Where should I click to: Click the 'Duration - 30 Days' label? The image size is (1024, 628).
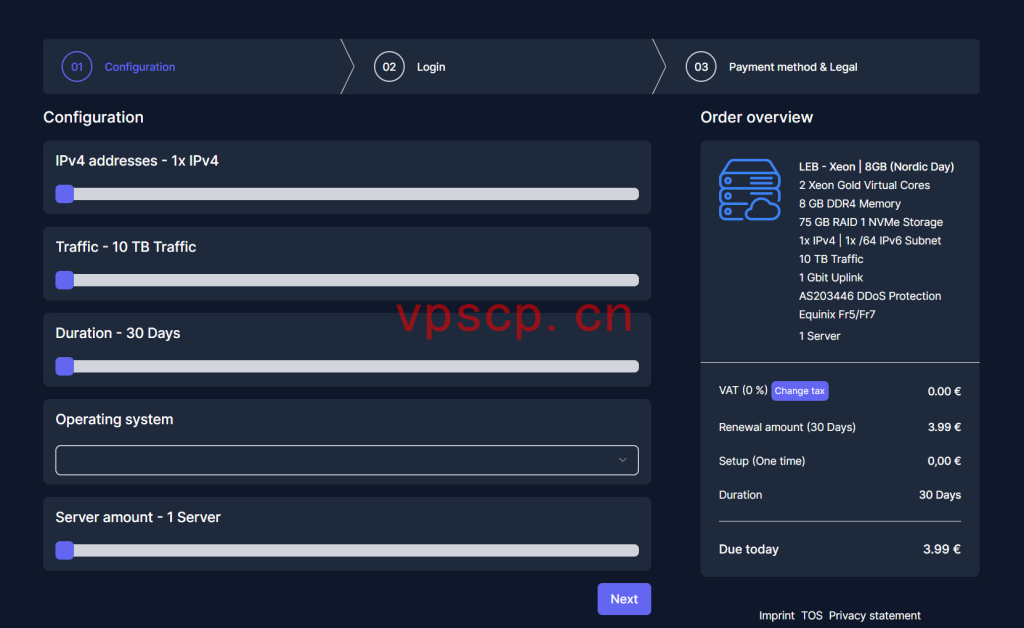118,333
